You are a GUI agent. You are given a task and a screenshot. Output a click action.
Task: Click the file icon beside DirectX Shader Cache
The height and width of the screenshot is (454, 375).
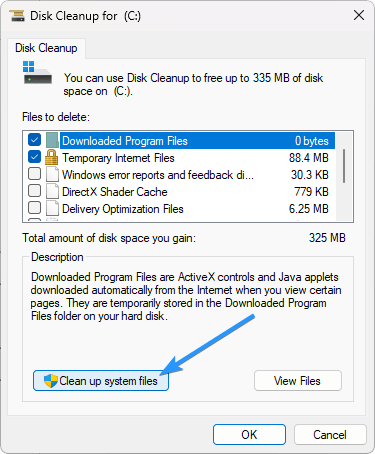tap(52, 191)
